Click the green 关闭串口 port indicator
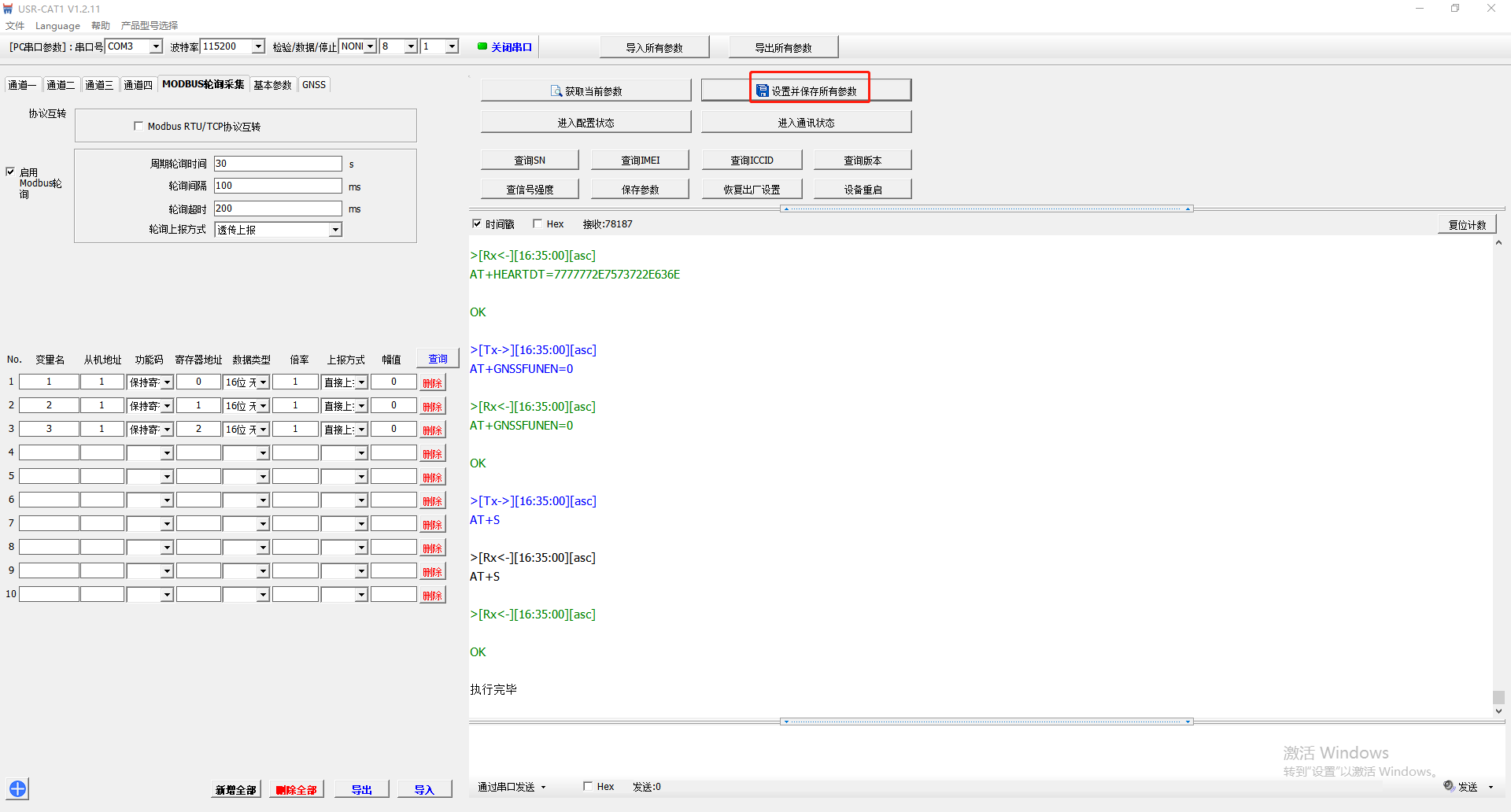The height and width of the screenshot is (812, 1511). pyautogui.click(x=482, y=46)
